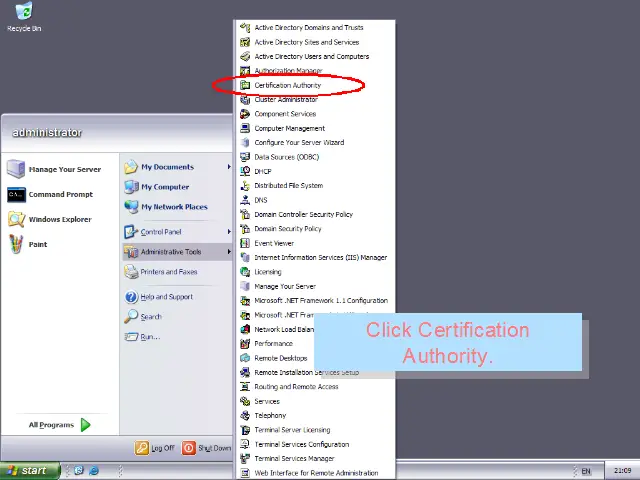Image resolution: width=640 pixels, height=480 pixels.
Task: Open Printers and Faxes
Action: [x=177, y=272]
